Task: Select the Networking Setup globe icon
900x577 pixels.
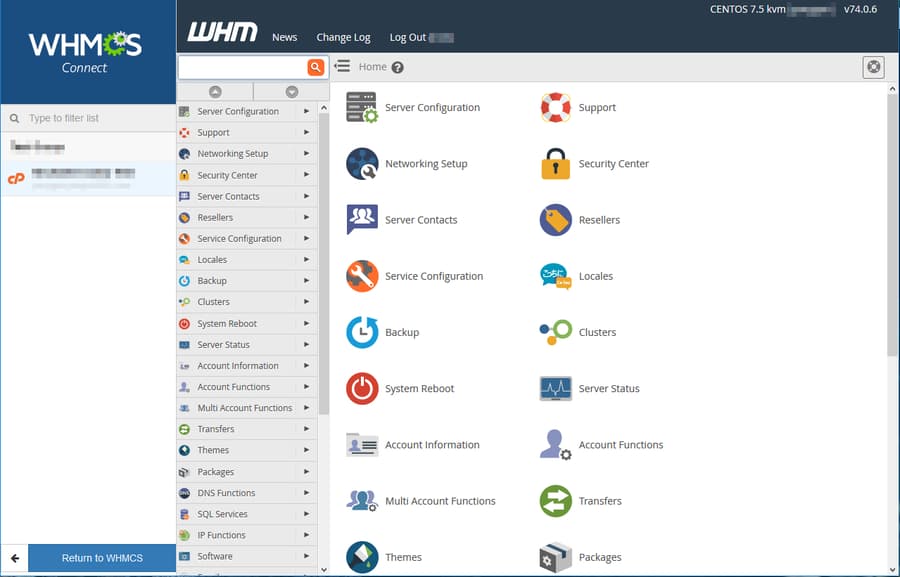Action: pos(361,161)
